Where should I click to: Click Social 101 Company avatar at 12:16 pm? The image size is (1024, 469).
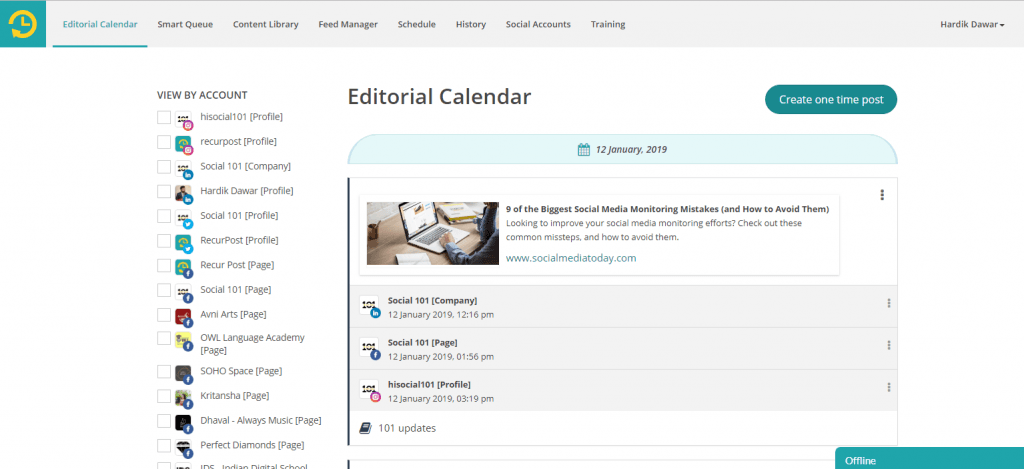pyautogui.click(x=370, y=306)
